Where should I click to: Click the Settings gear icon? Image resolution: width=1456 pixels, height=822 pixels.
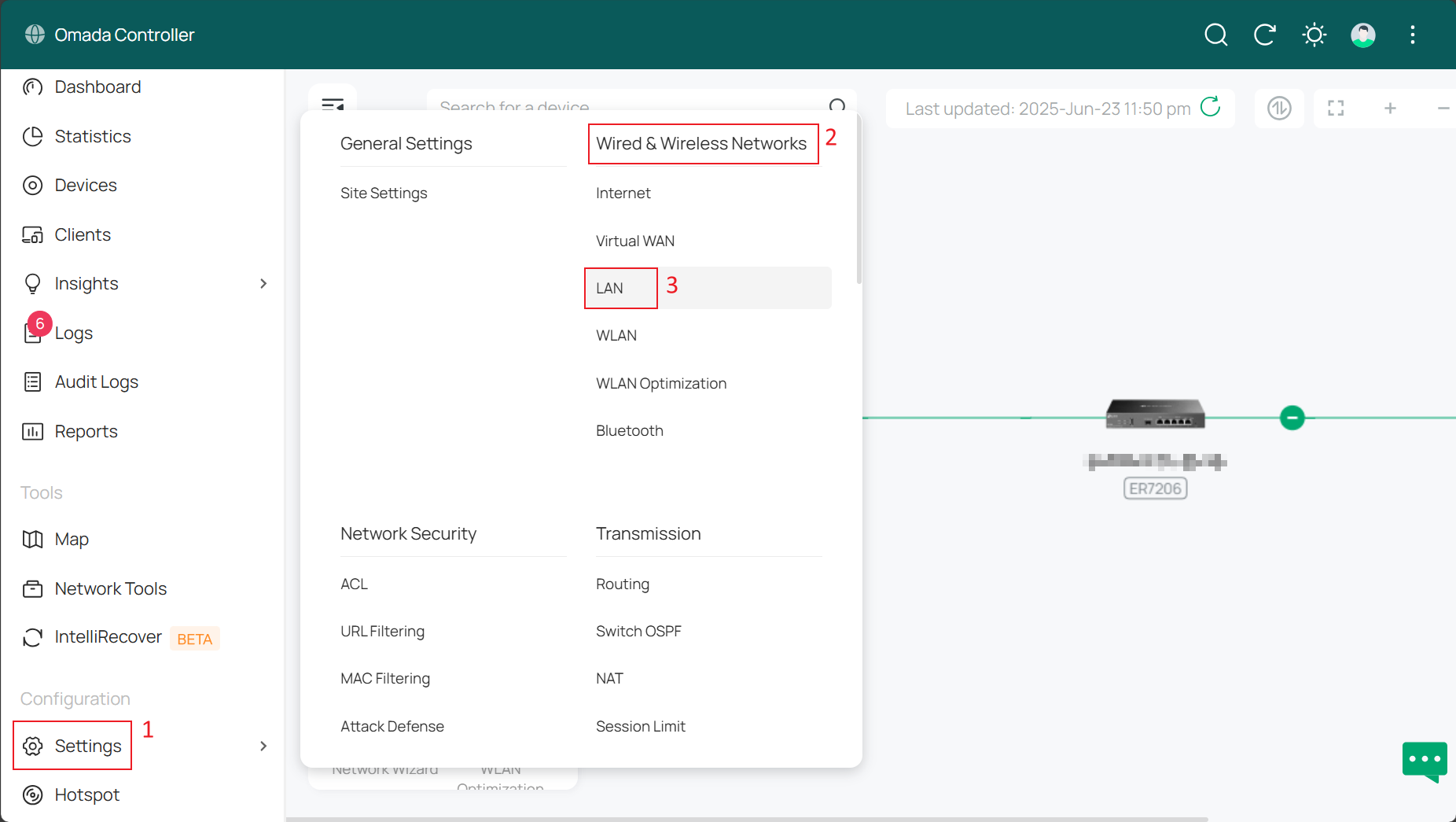(32, 746)
